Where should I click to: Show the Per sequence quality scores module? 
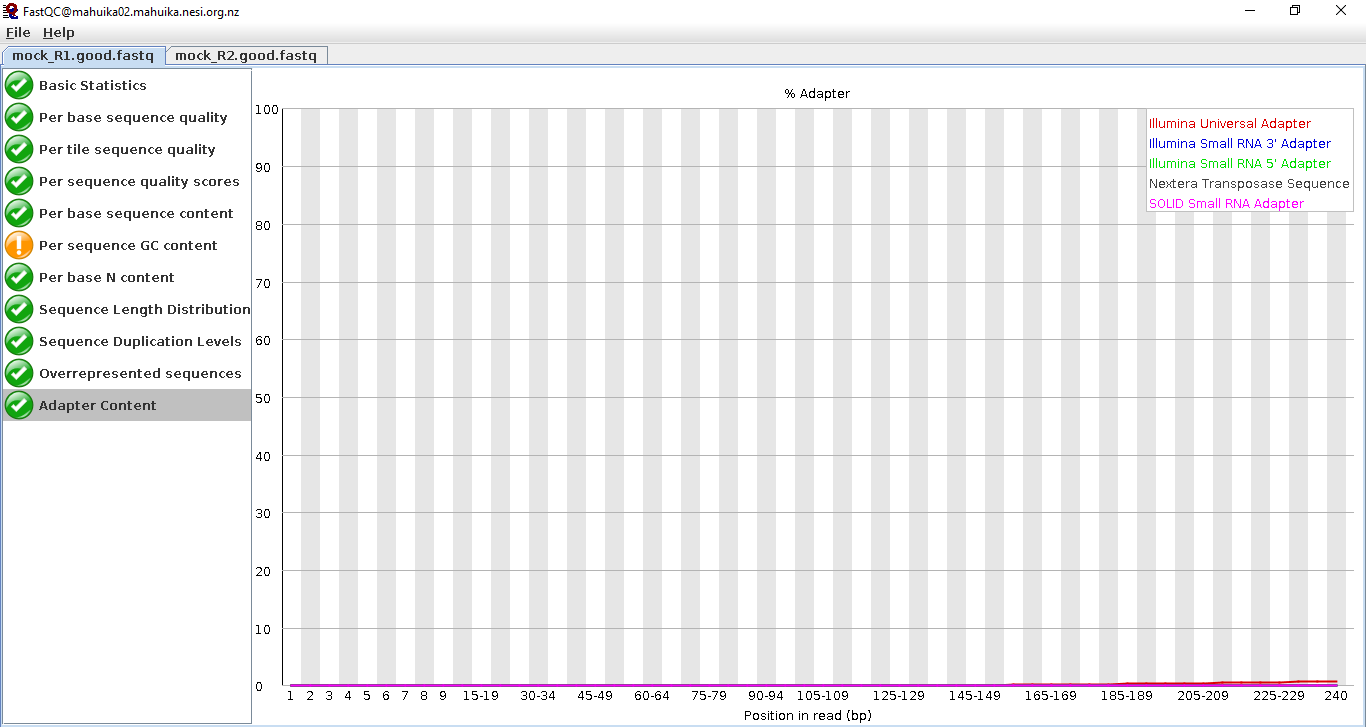(139, 182)
